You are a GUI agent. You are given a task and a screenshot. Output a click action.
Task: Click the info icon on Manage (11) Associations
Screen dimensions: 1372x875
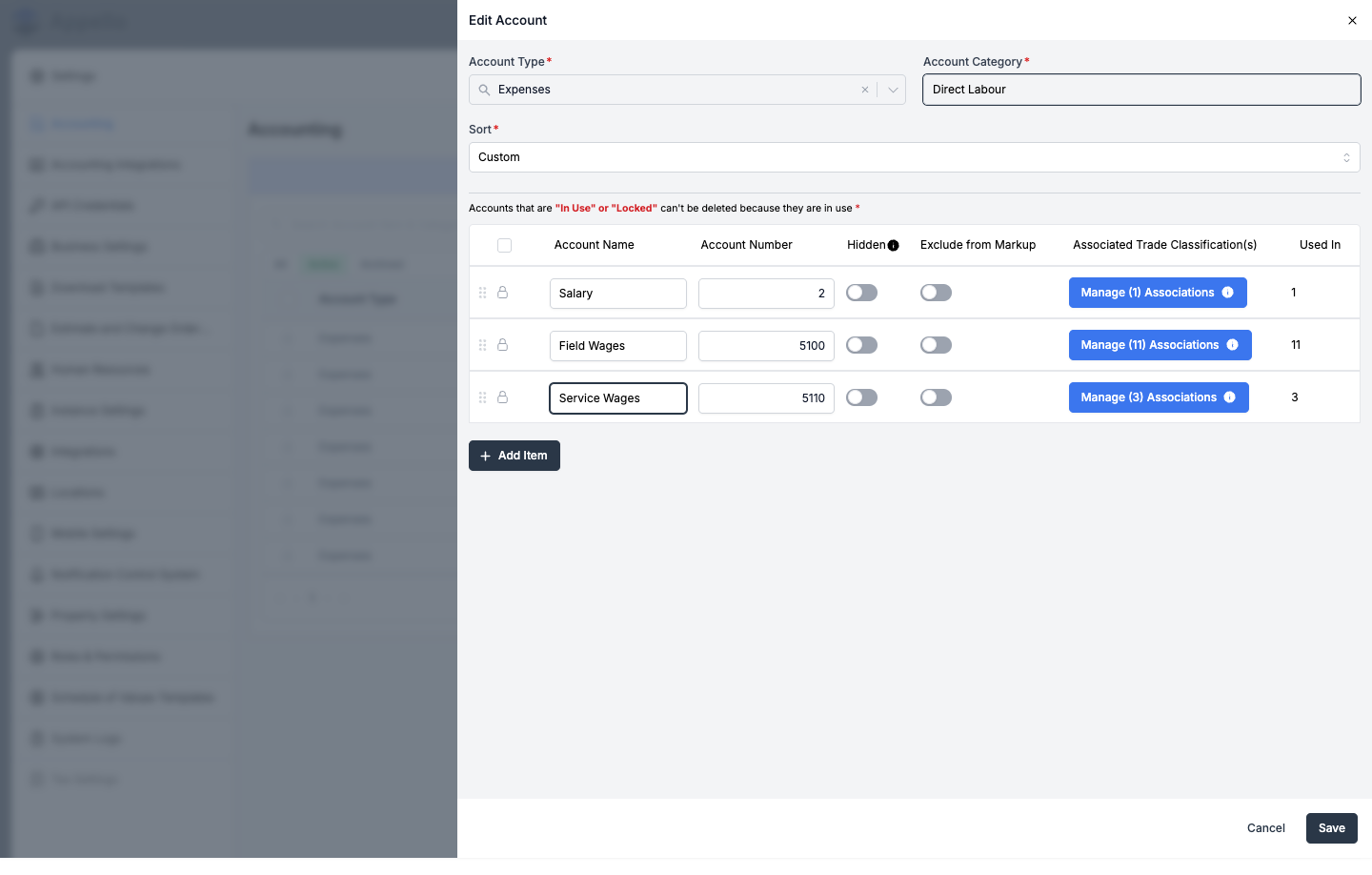click(1233, 345)
